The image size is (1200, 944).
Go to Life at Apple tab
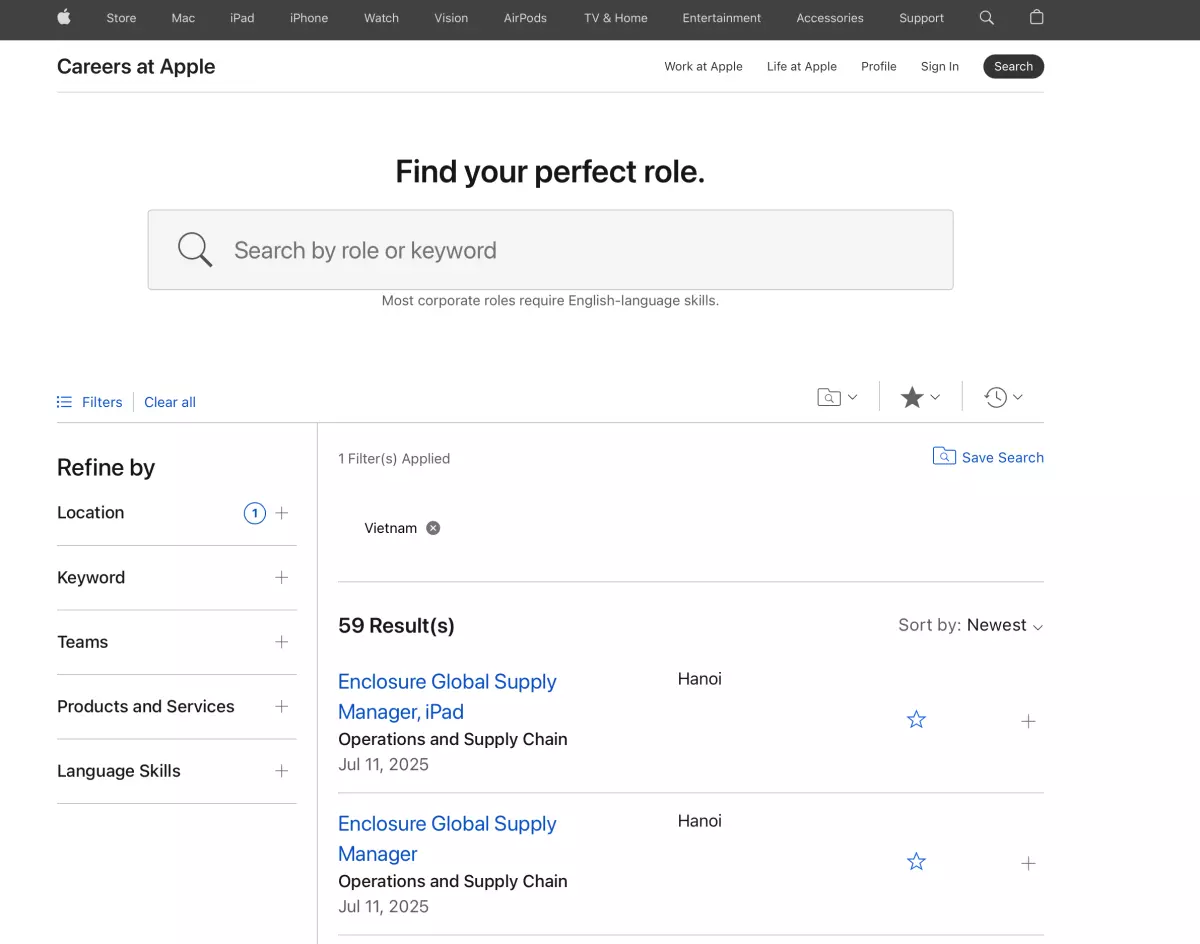[x=801, y=66]
